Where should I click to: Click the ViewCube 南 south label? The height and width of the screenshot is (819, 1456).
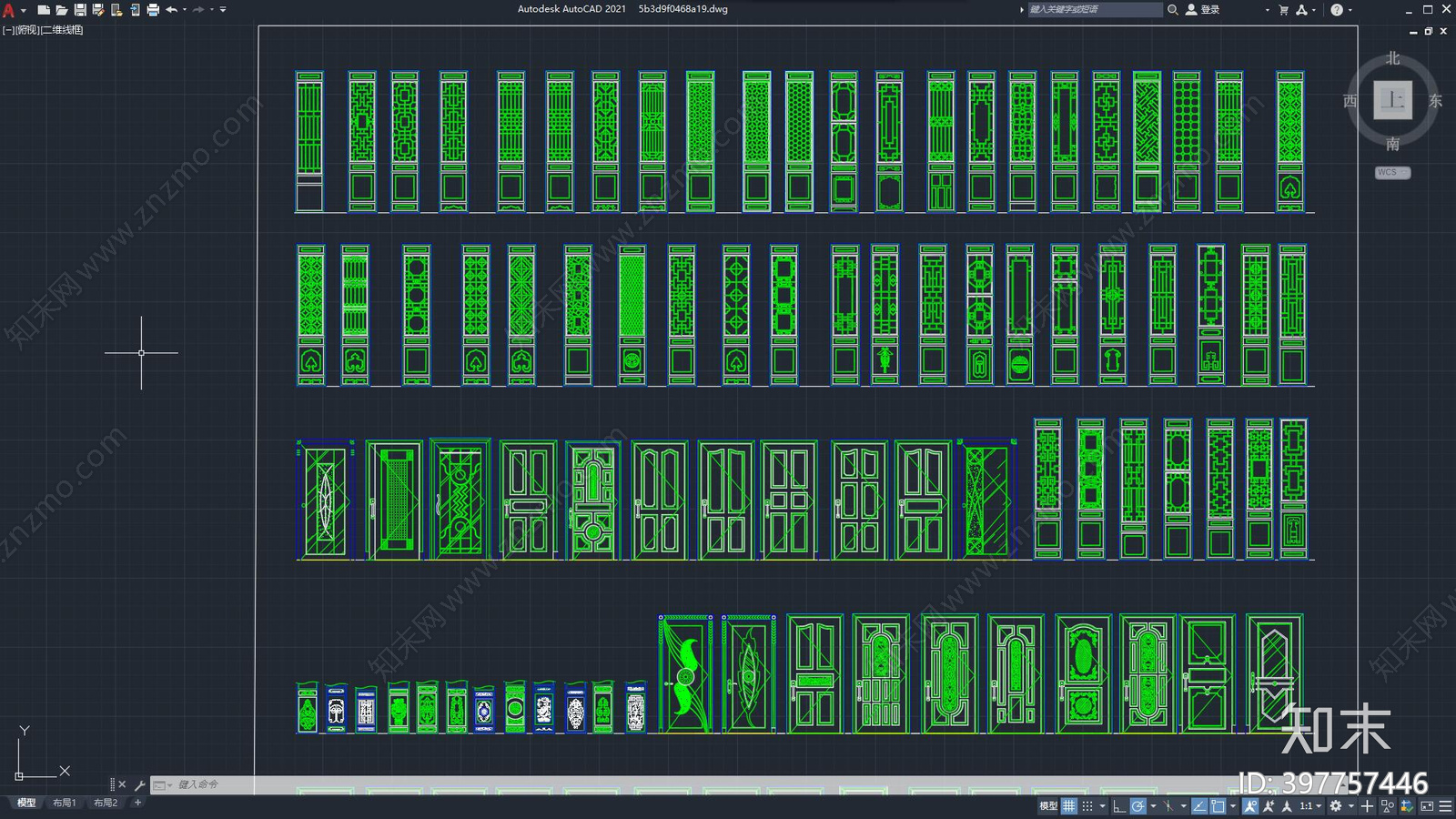point(1392,144)
